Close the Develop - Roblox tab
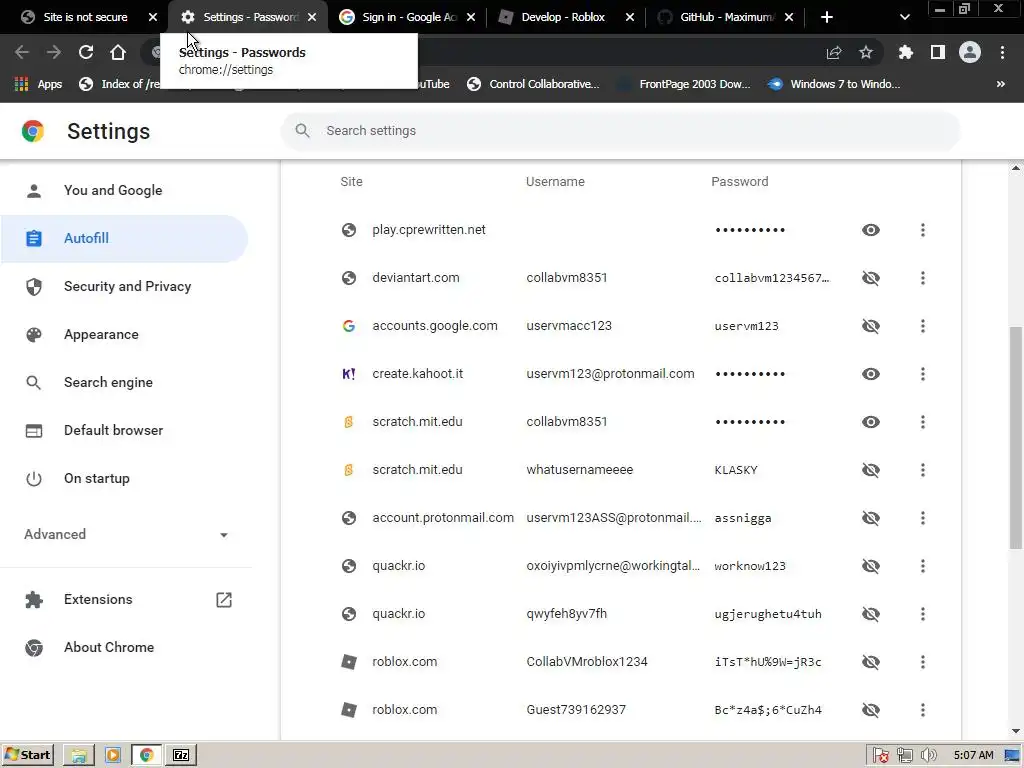This screenshot has width=1024, height=768. 630,17
